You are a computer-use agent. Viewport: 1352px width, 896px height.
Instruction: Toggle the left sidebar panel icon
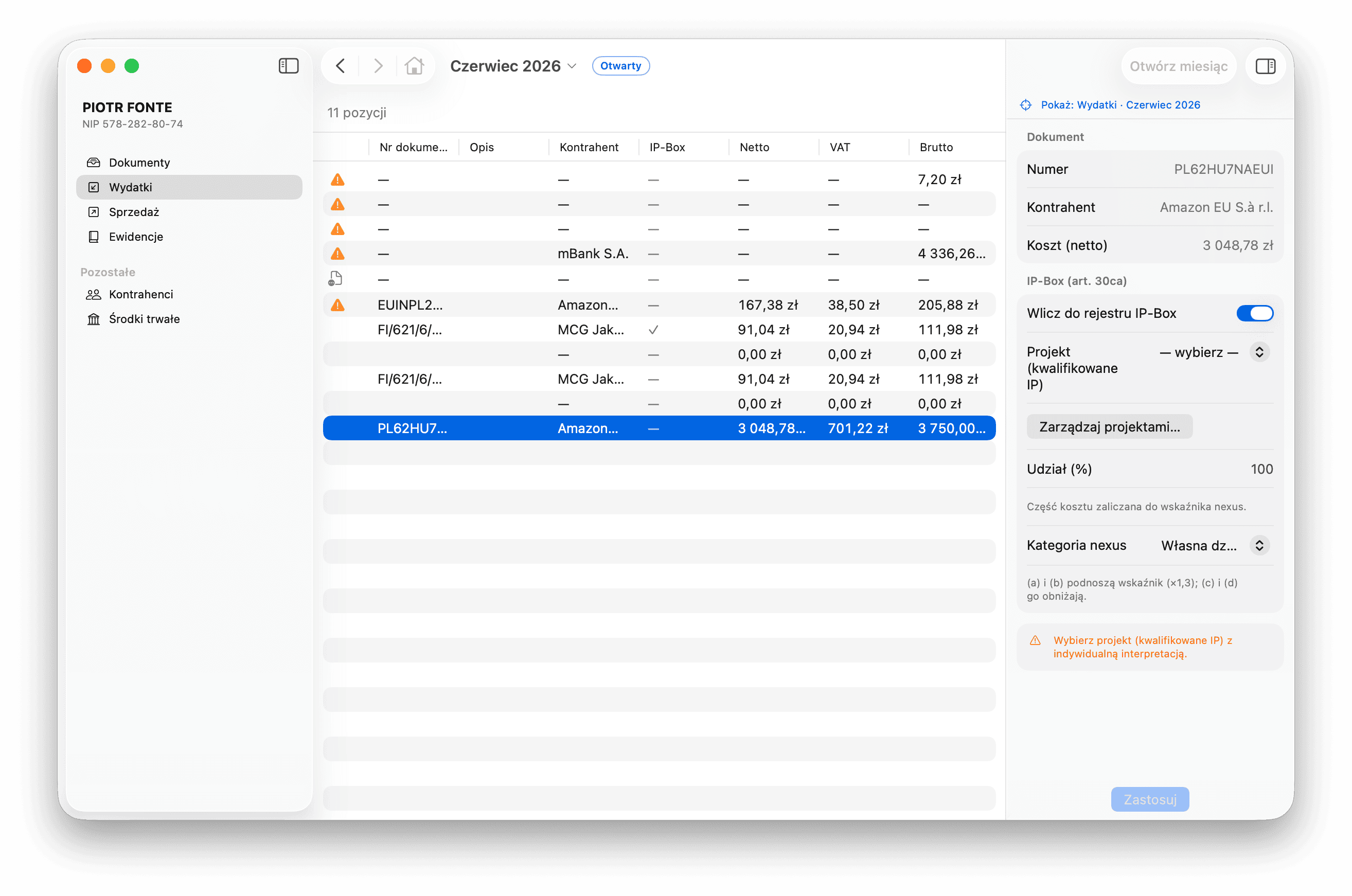click(289, 66)
